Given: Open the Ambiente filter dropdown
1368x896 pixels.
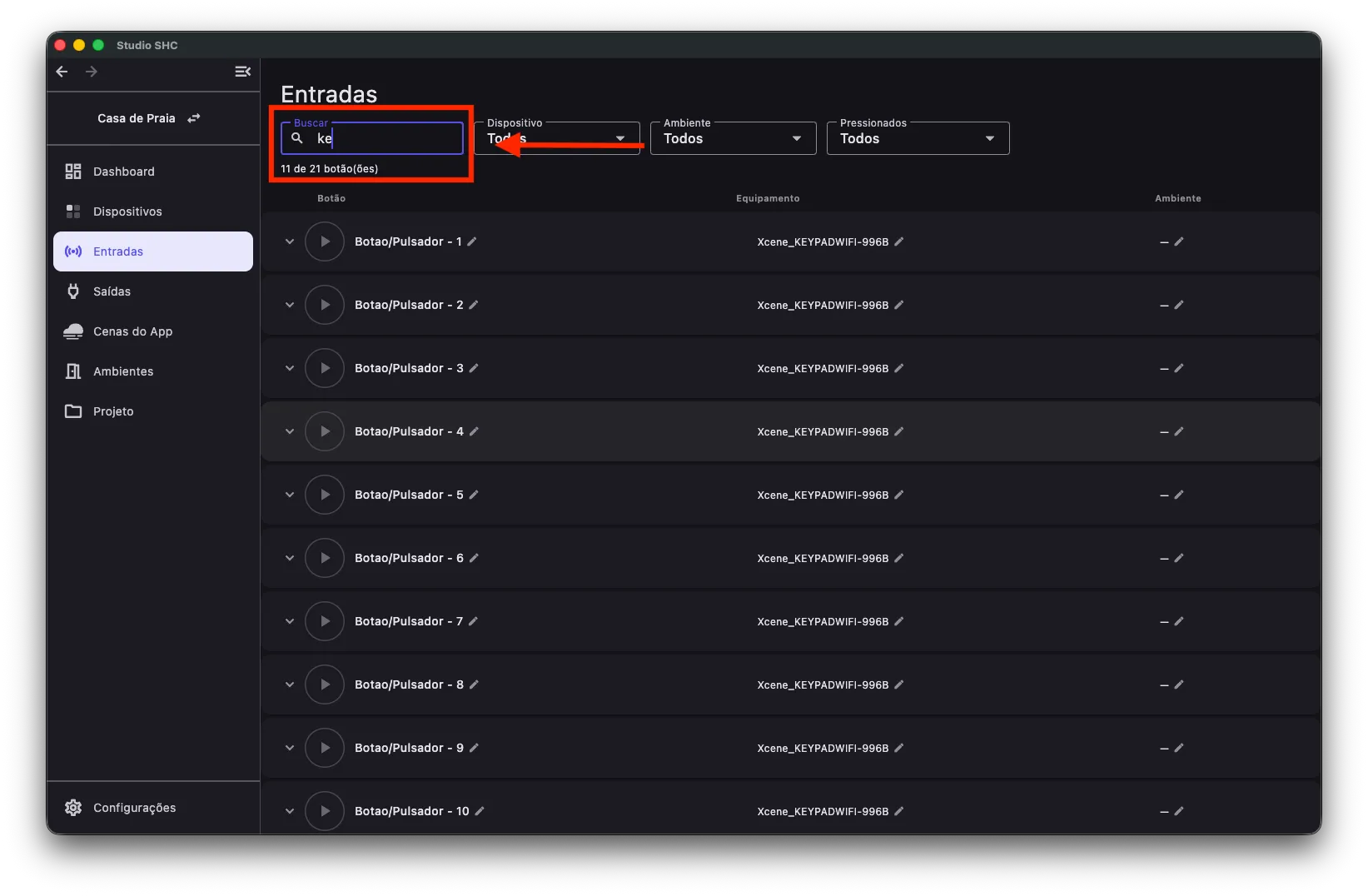Looking at the screenshot, I should click(x=734, y=138).
